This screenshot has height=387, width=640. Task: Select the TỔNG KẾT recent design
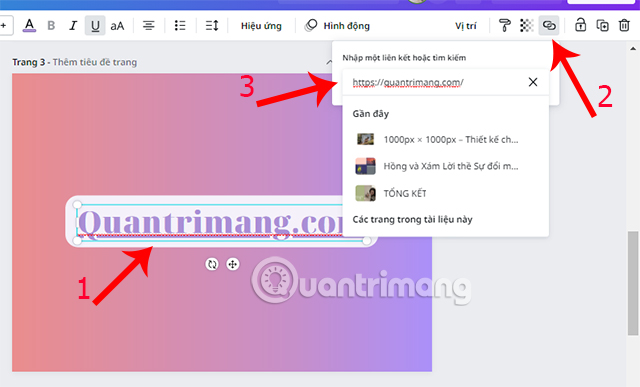tap(446, 193)
